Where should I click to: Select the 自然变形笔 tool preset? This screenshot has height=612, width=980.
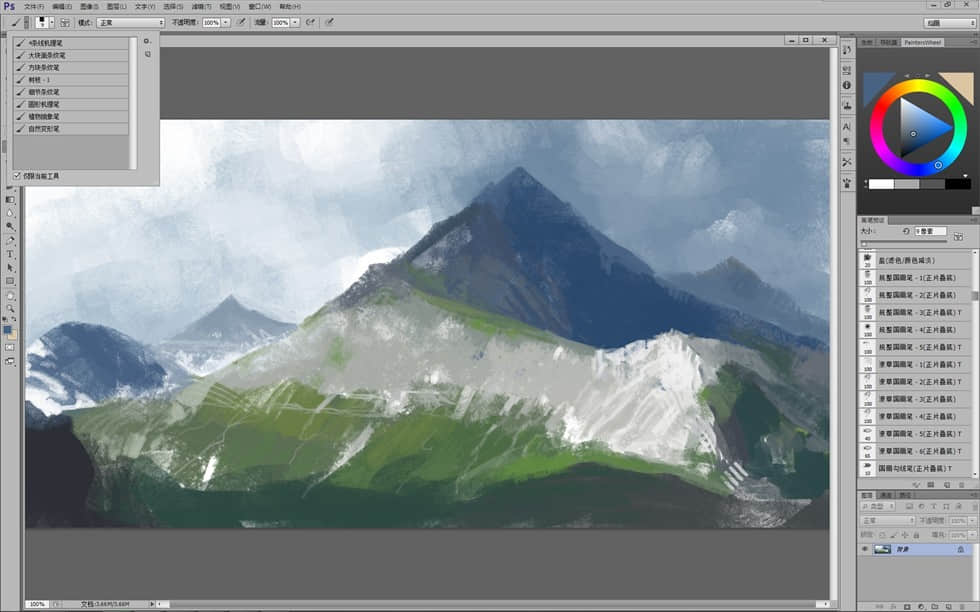click(x=71, y=128)
